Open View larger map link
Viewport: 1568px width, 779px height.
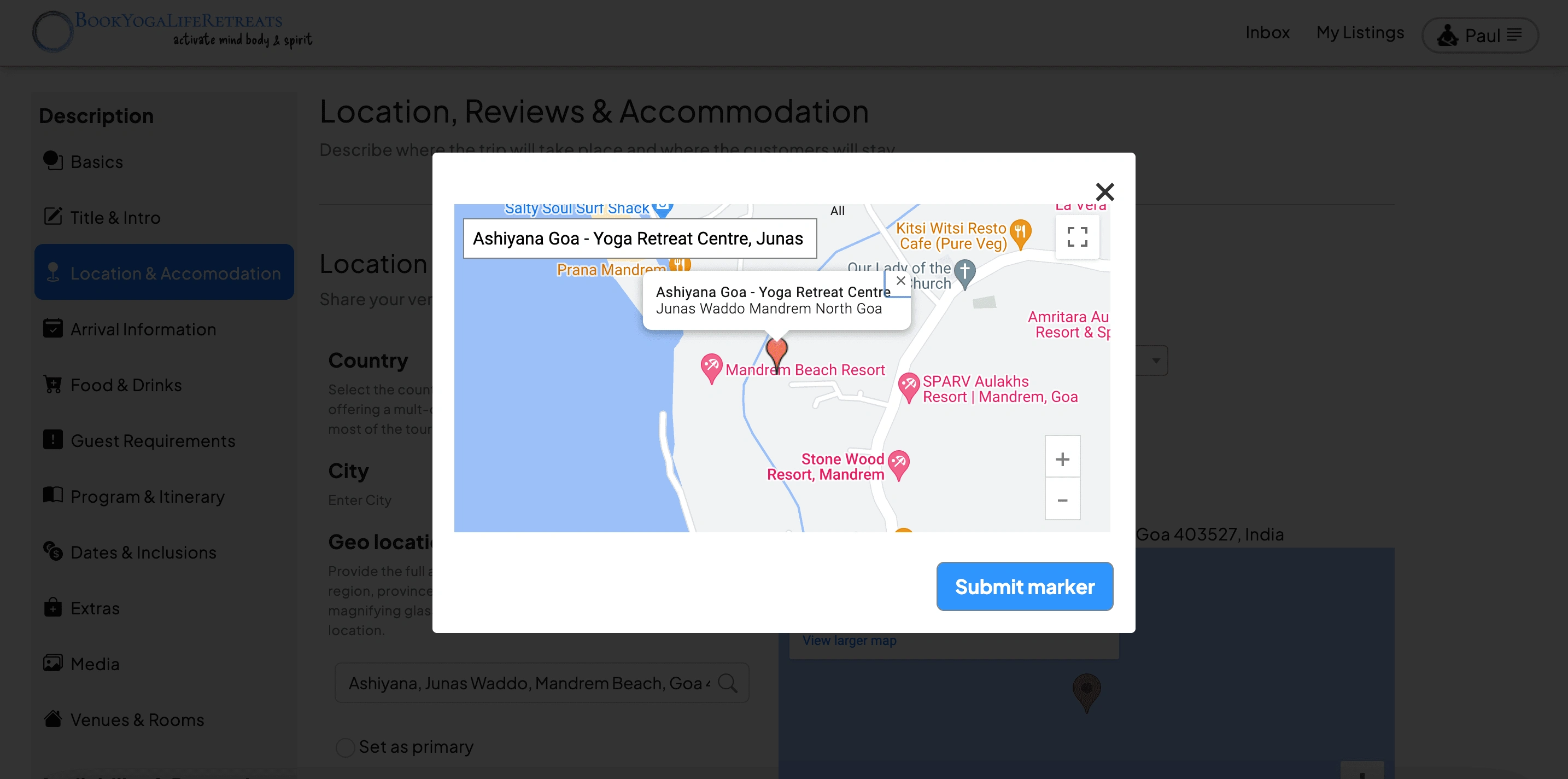[x=849, y=640]
